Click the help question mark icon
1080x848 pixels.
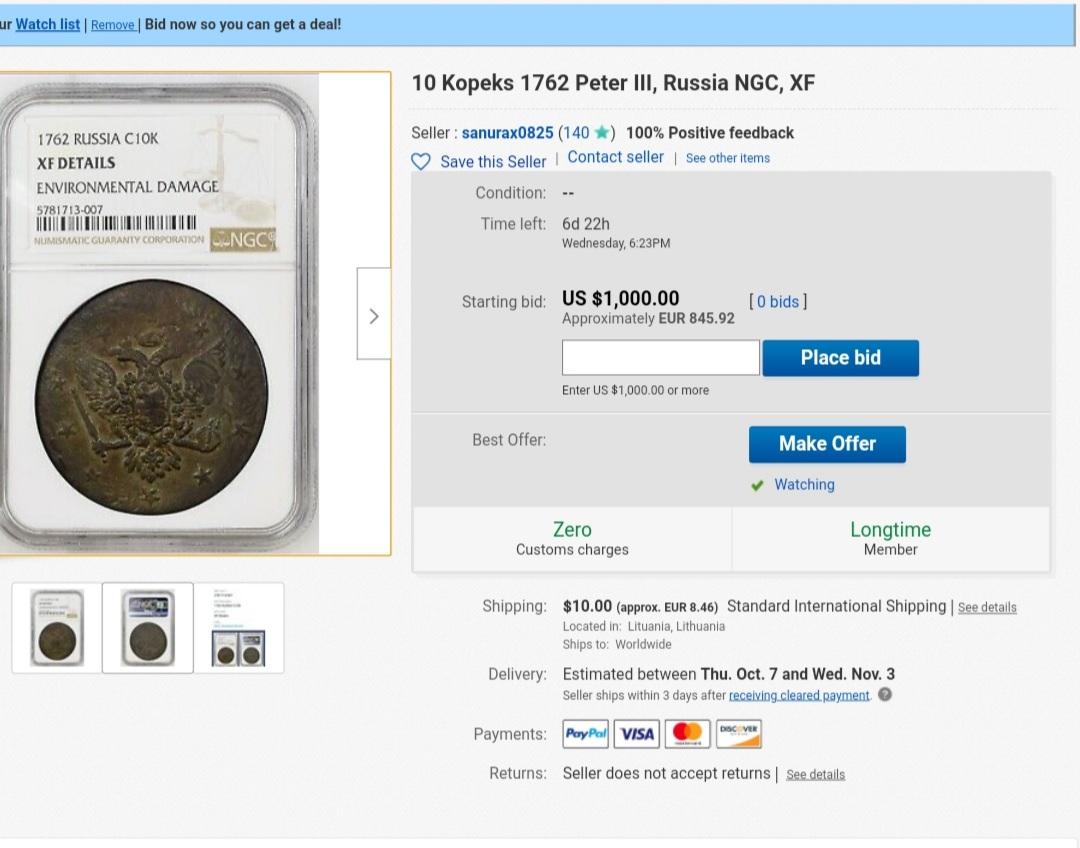885,695
